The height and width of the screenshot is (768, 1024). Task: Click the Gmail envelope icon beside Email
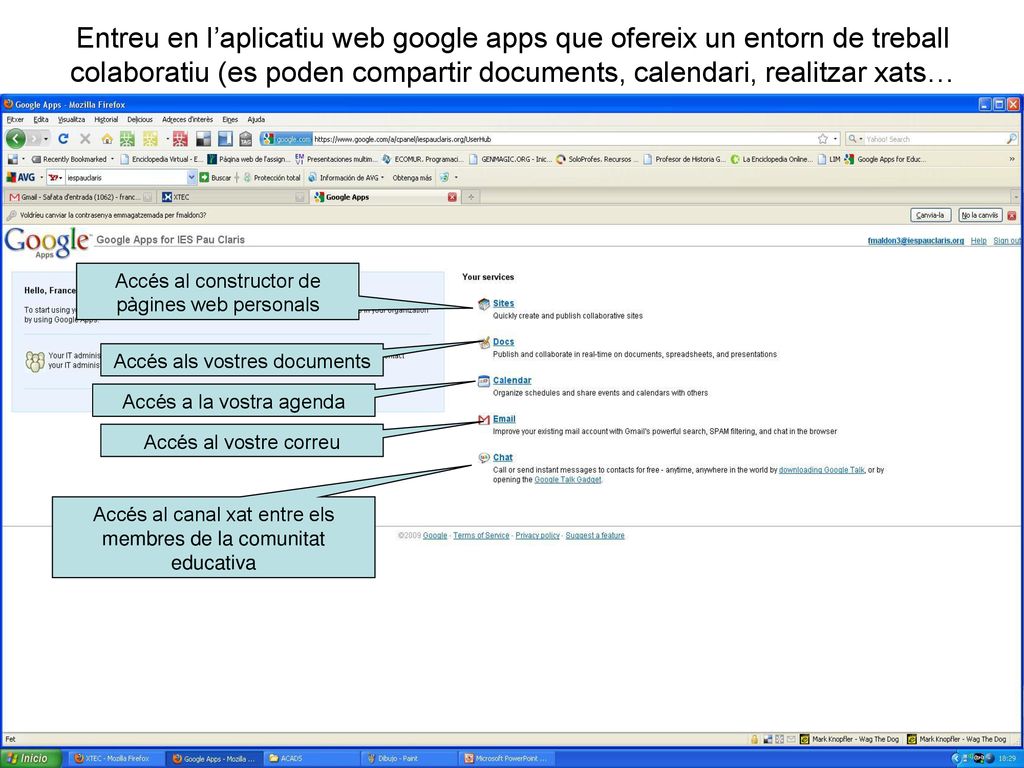[x=483, y=420]
